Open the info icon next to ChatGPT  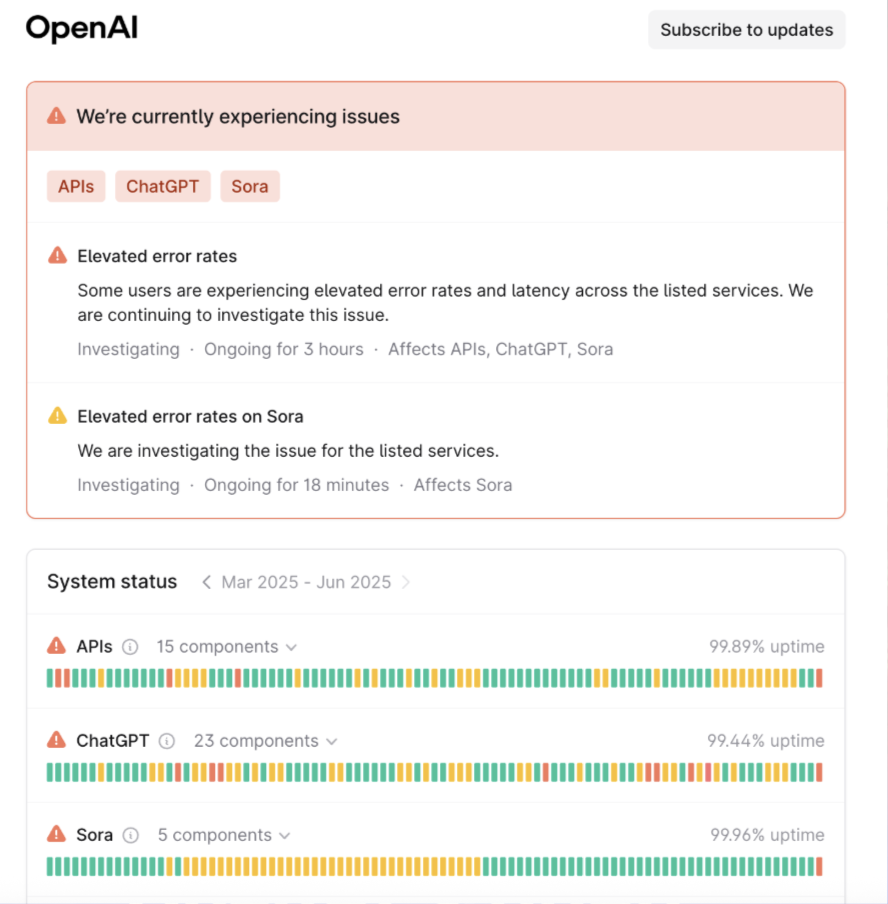pos(167,741)
